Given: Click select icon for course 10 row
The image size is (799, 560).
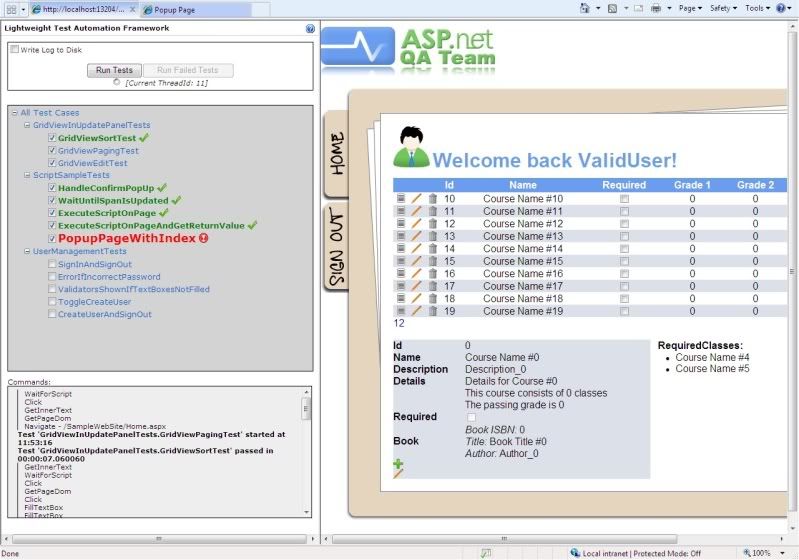Looking at the screenshot, I should pos(401,198).
